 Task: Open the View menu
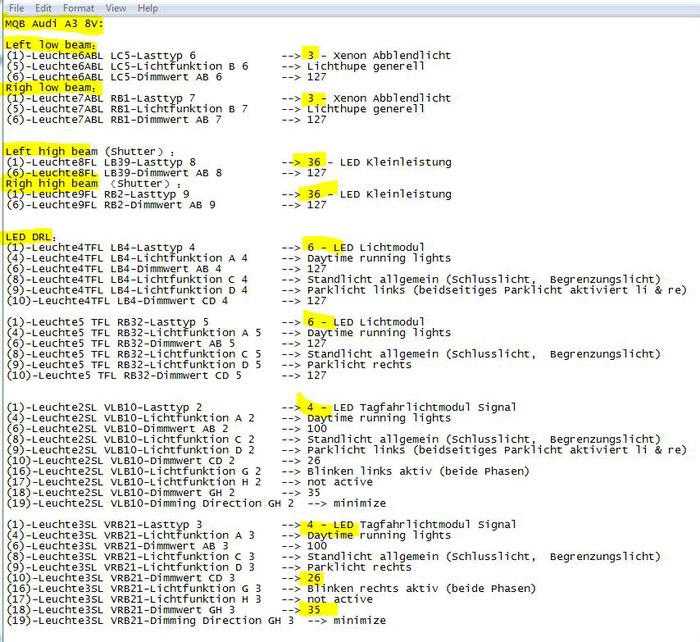[116, 8]
